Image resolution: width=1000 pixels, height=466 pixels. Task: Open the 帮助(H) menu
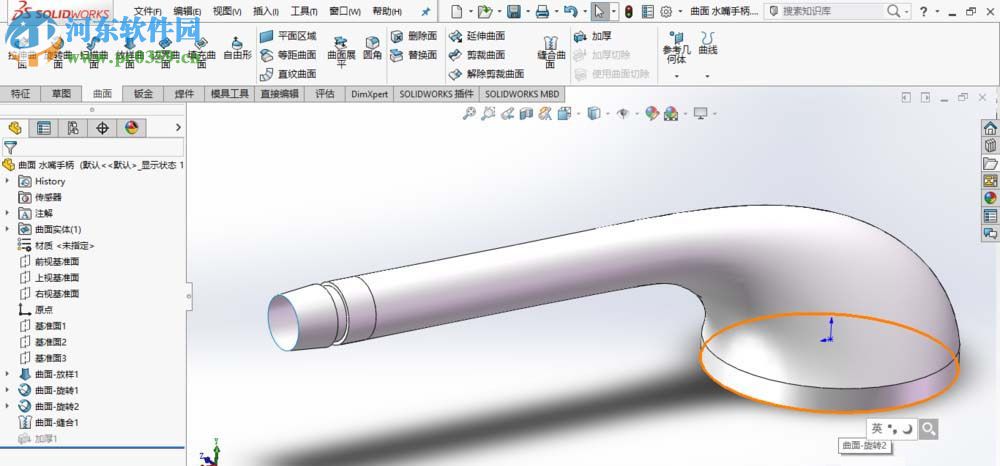(387, 11)
